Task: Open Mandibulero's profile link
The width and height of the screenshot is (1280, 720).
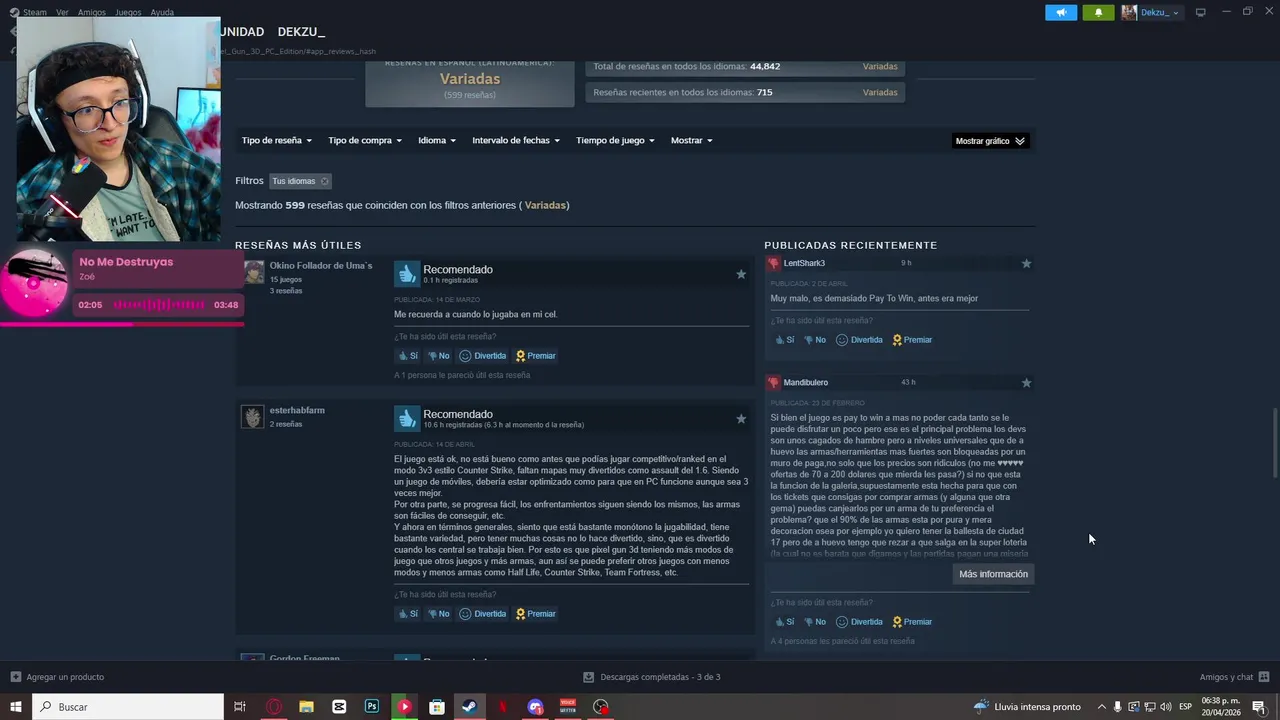Action: 806,382
